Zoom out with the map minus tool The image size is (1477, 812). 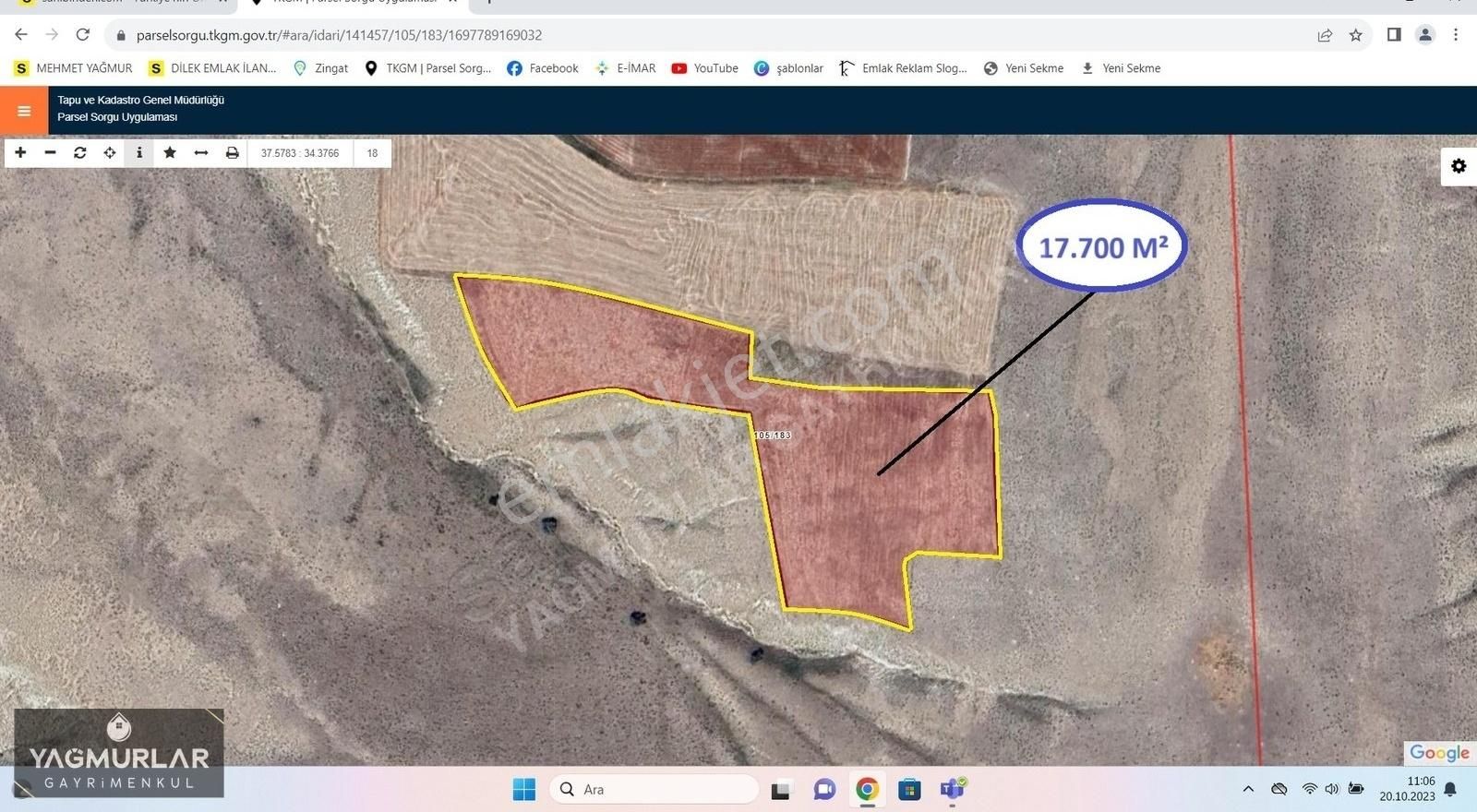[x=50, y=153]
